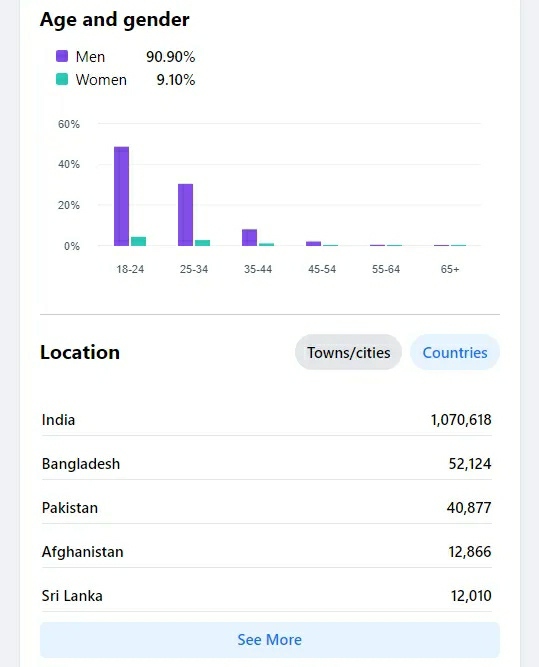This screenshot has height=667, width=539.
Task: Select the teal Women bar for 18-24
Action: tap(138, 241)
